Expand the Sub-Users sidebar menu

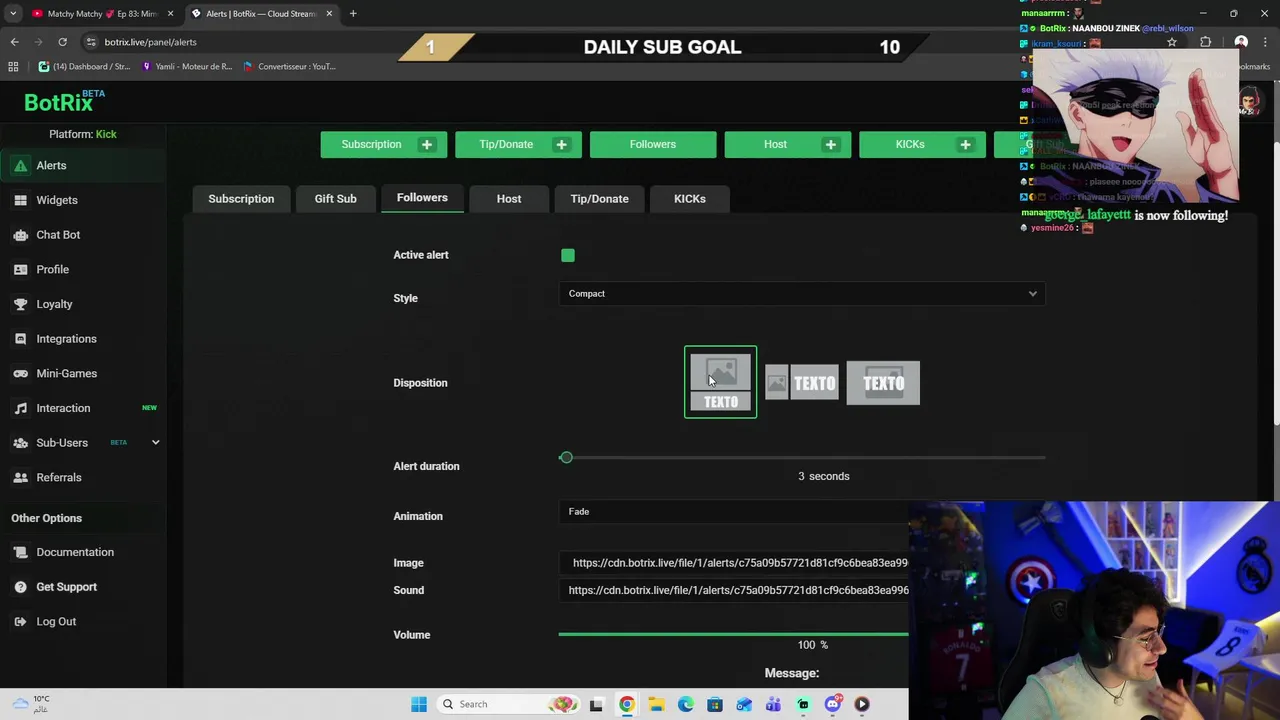tap(155, 443)
